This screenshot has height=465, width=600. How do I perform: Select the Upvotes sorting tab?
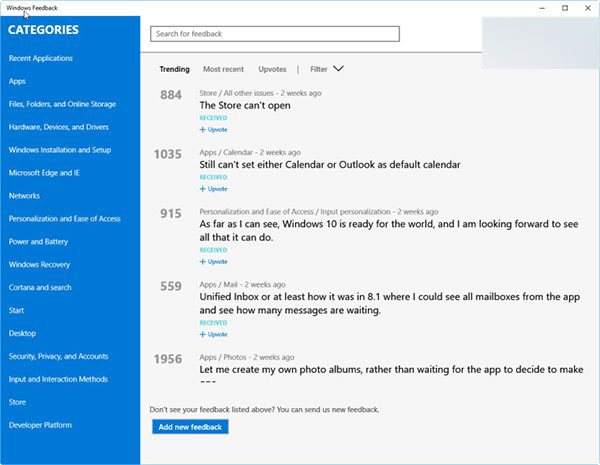[x=272, y=69]
